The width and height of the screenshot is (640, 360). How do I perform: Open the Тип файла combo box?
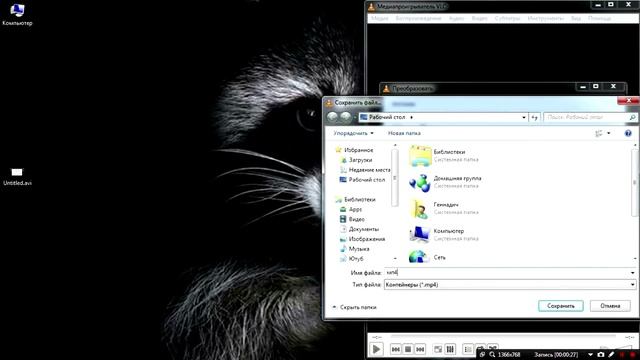pos(510,284)
